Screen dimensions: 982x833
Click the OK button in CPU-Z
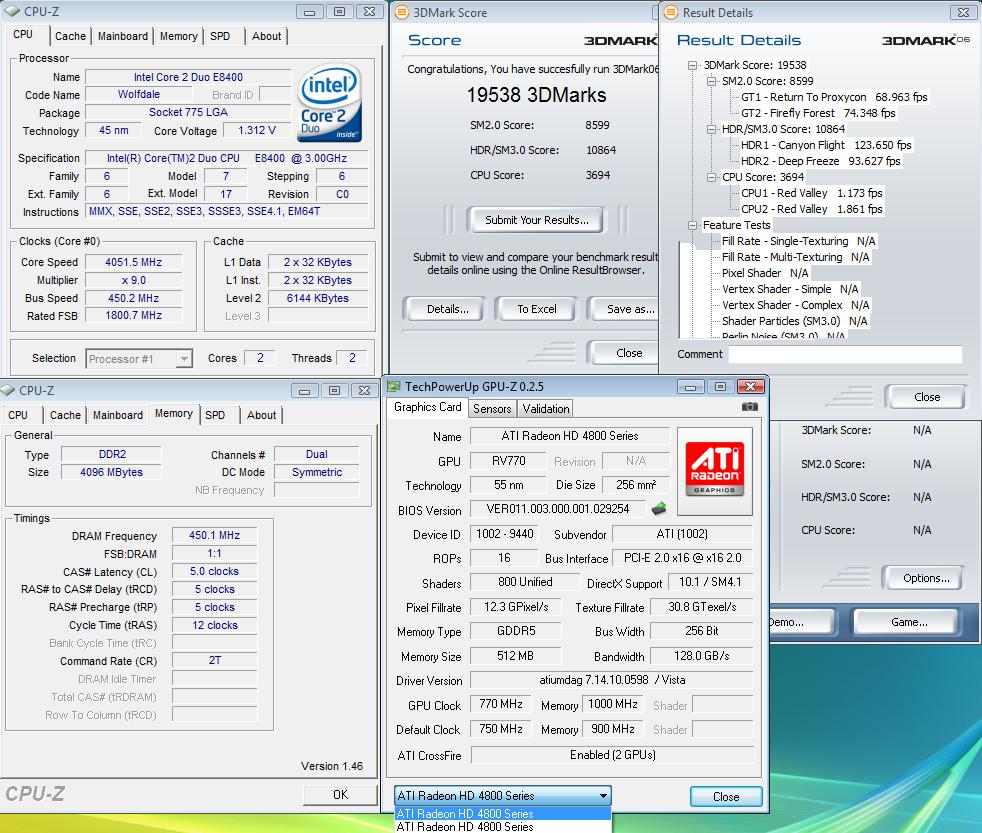tap(340, 795)
